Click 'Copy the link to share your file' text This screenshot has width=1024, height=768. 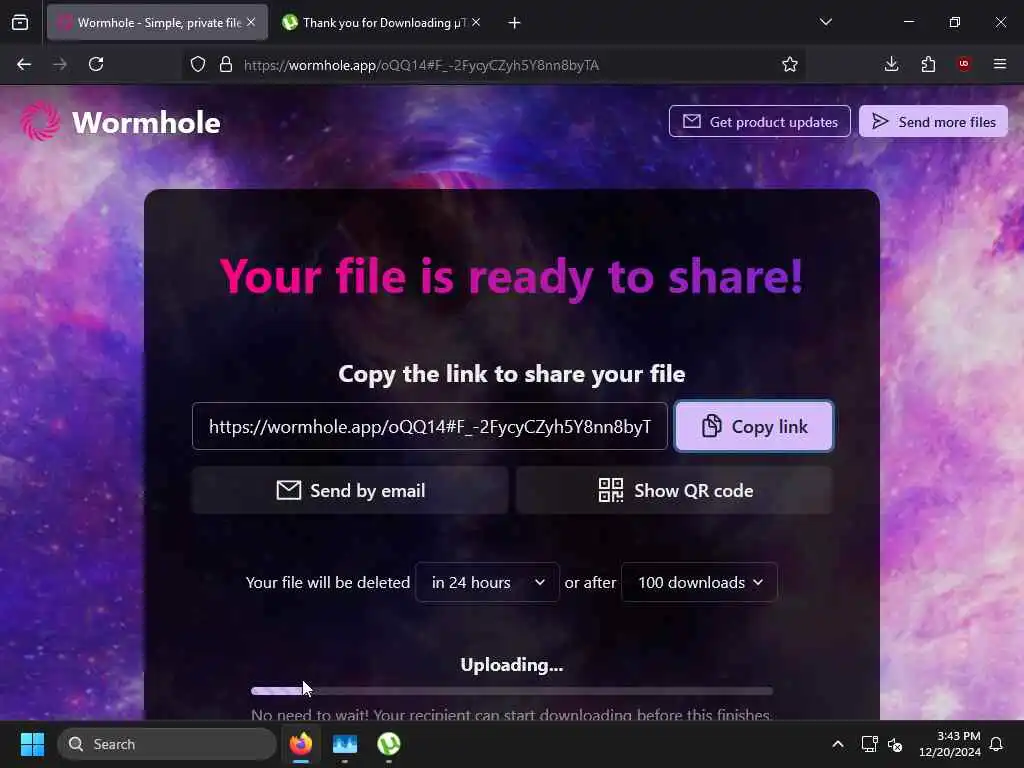point(511,374)
